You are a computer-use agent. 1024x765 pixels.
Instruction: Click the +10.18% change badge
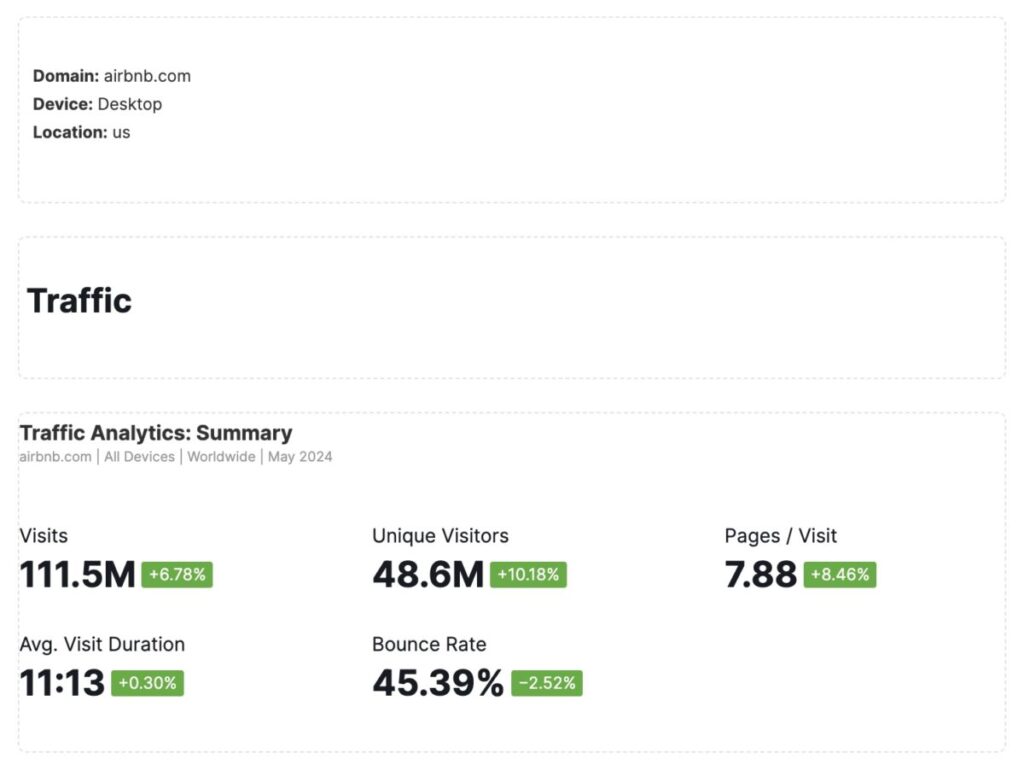click(x=528, y=575)
